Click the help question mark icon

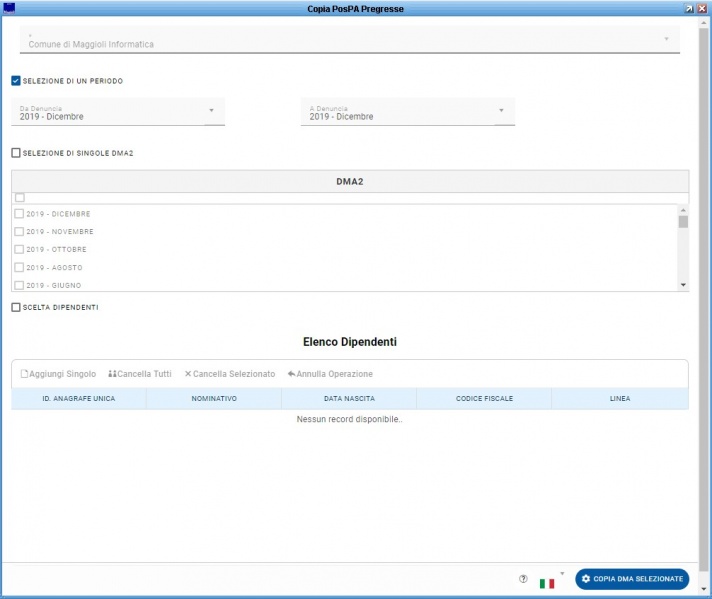(523, 579)
